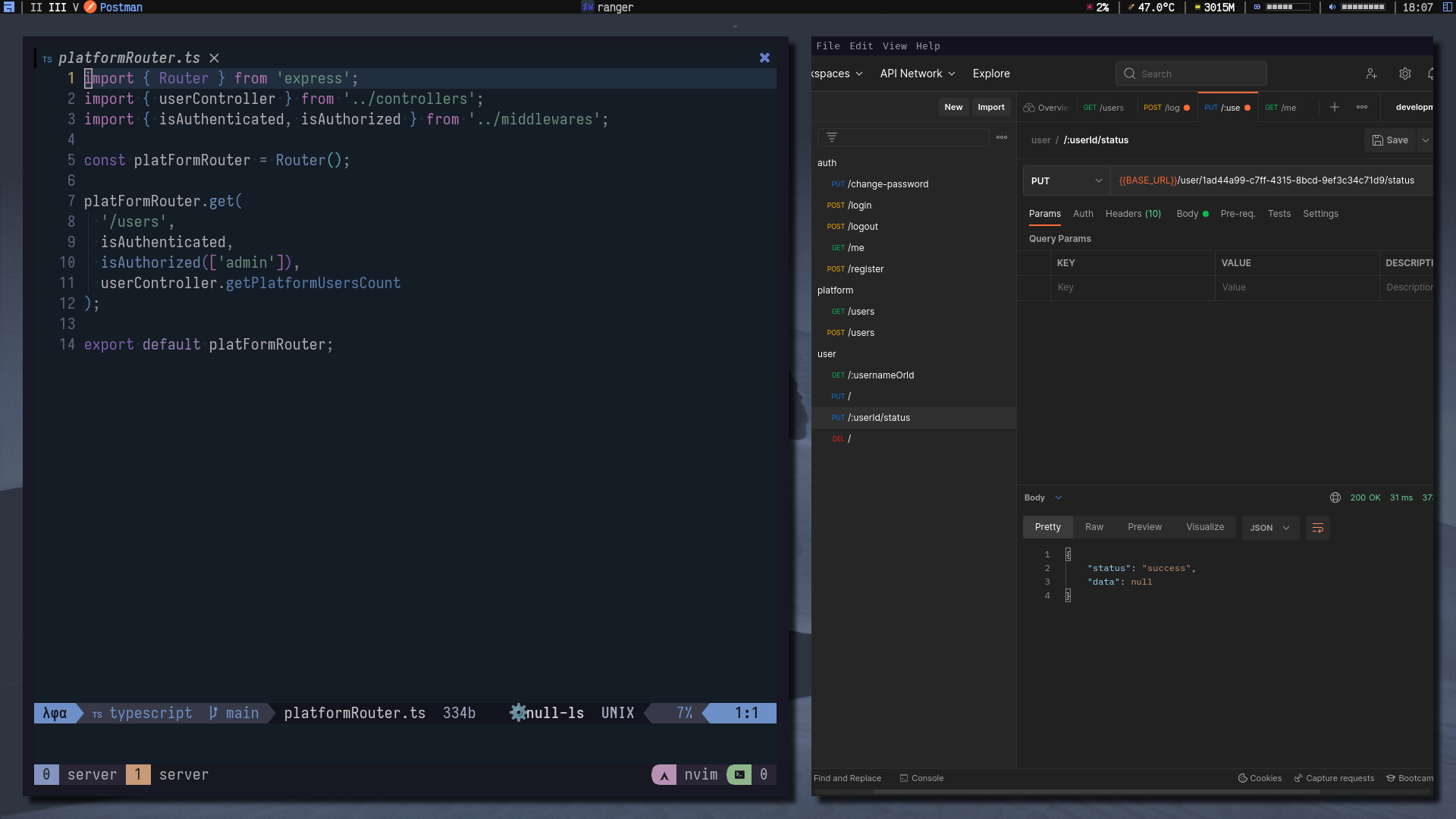Select POST /login request in auth folder
This screenshot has height=819, width=1456.
(859, 206)
